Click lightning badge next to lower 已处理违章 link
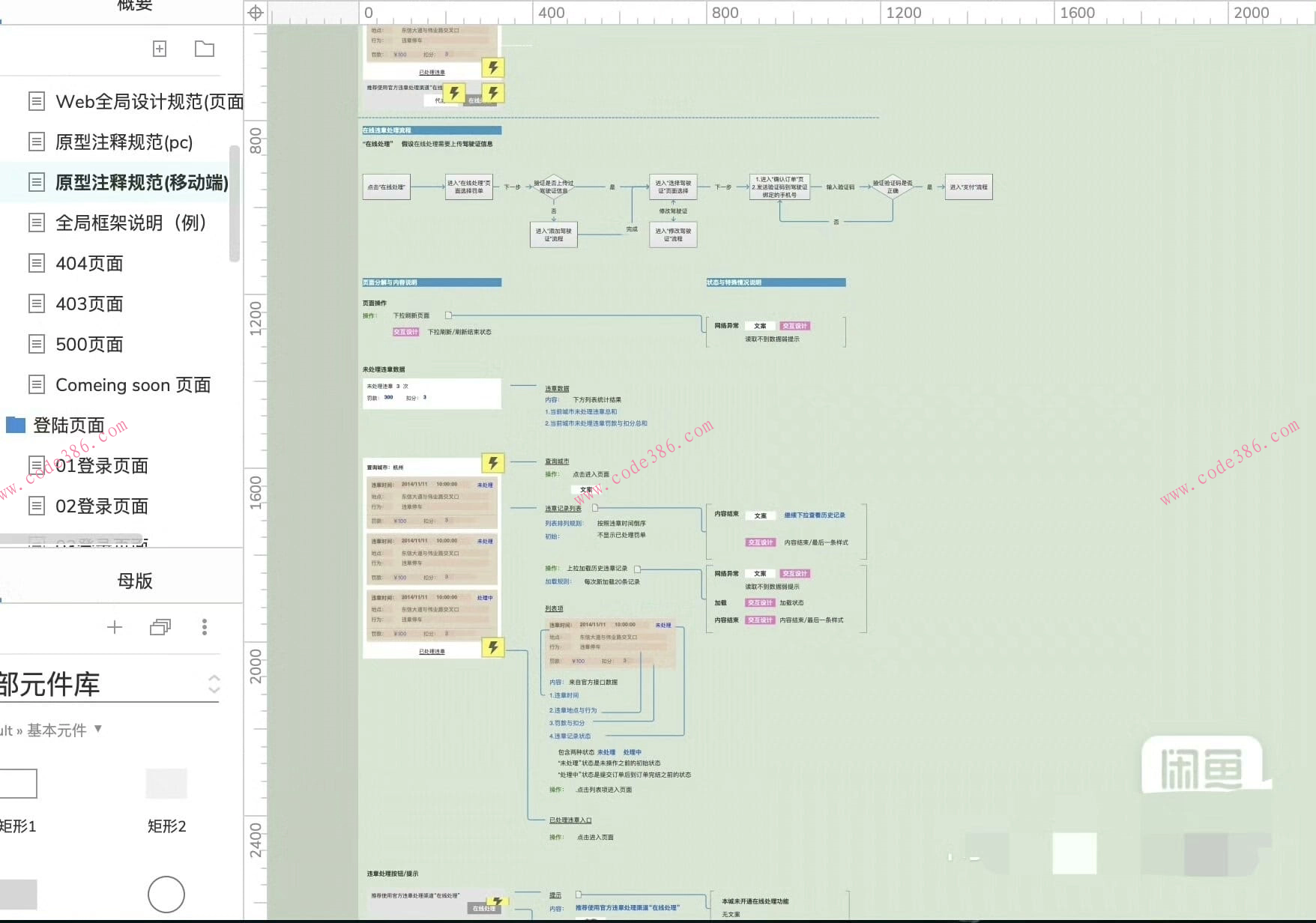This screenshot has width=1316, height=923. click(492, 647)
